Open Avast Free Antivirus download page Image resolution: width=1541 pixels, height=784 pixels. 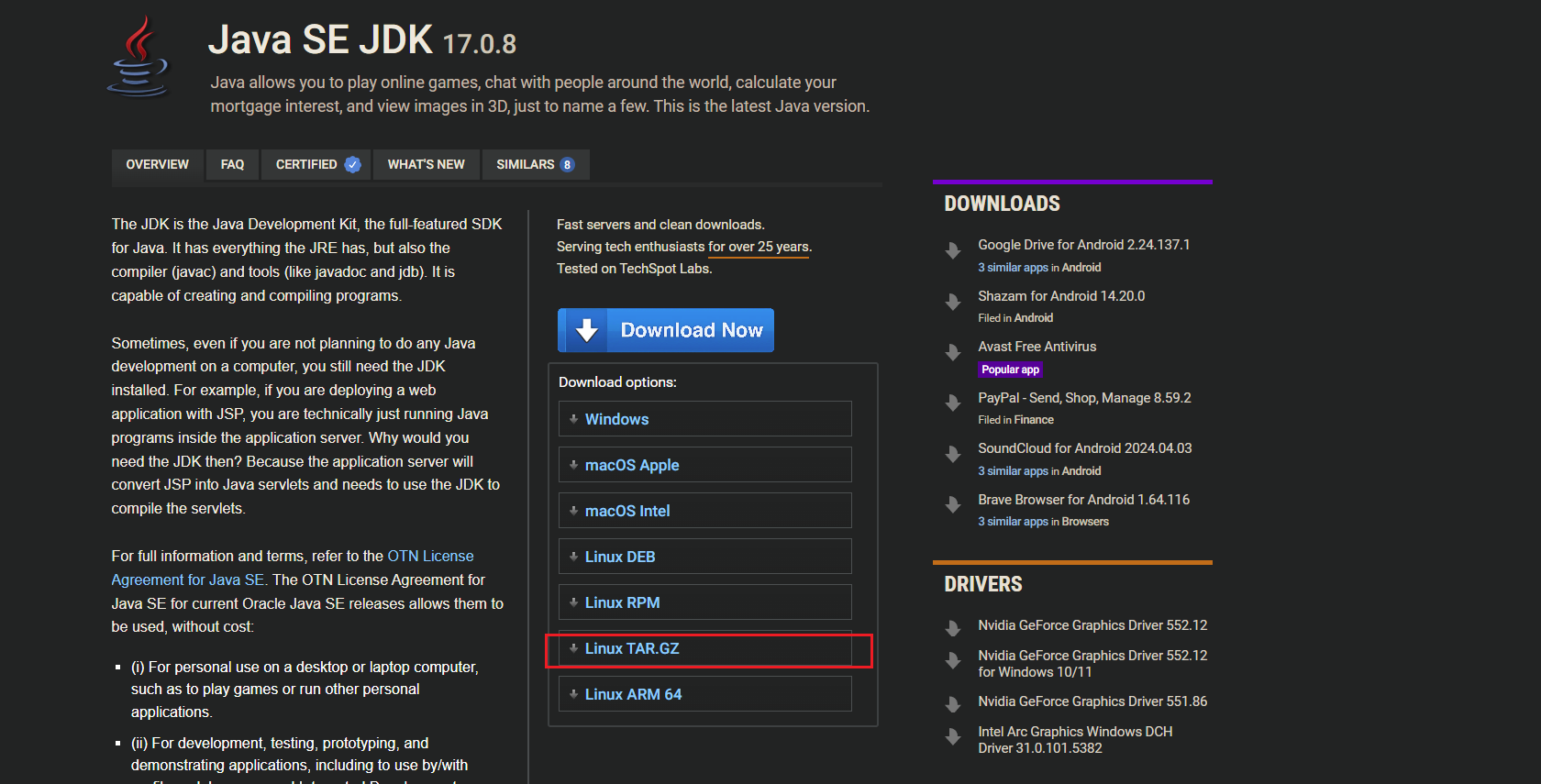(1037, 347)
